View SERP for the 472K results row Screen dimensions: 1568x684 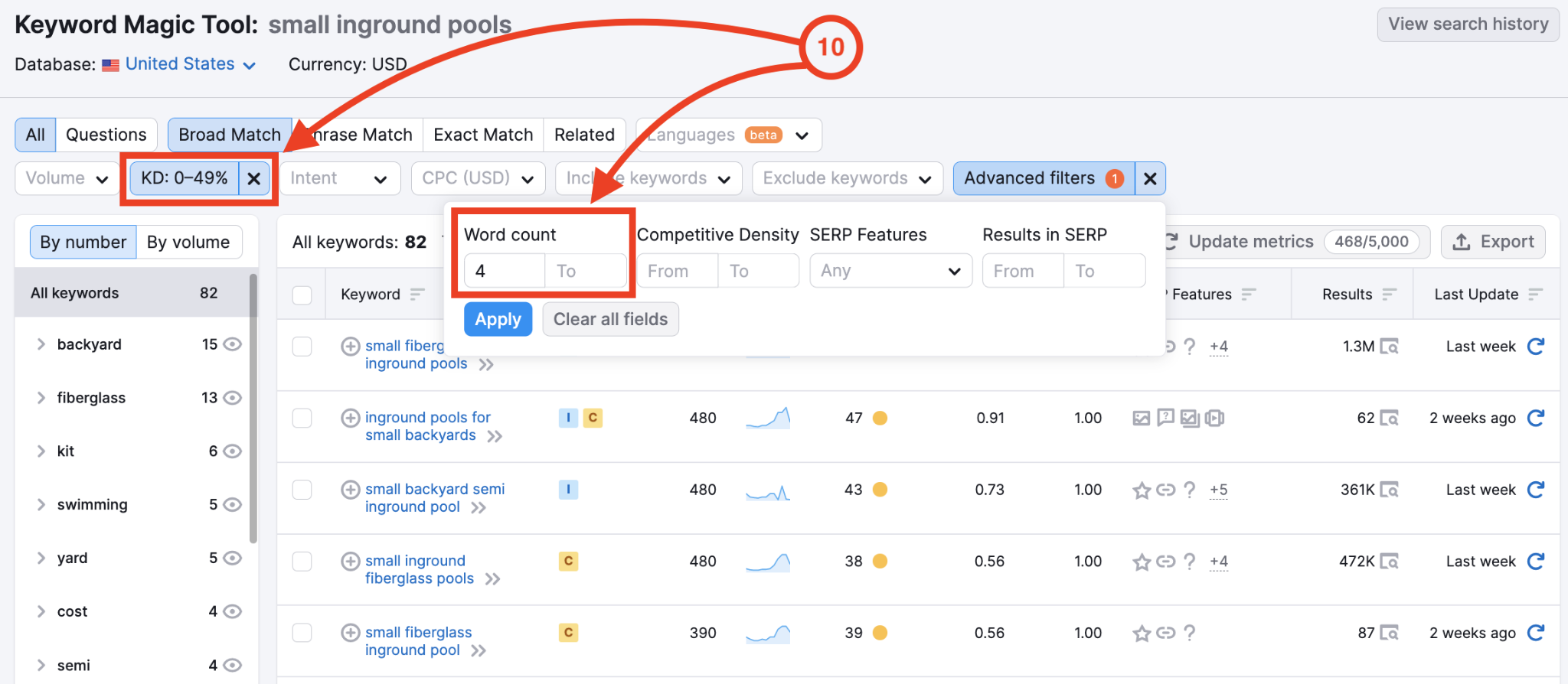point(1389,561)
